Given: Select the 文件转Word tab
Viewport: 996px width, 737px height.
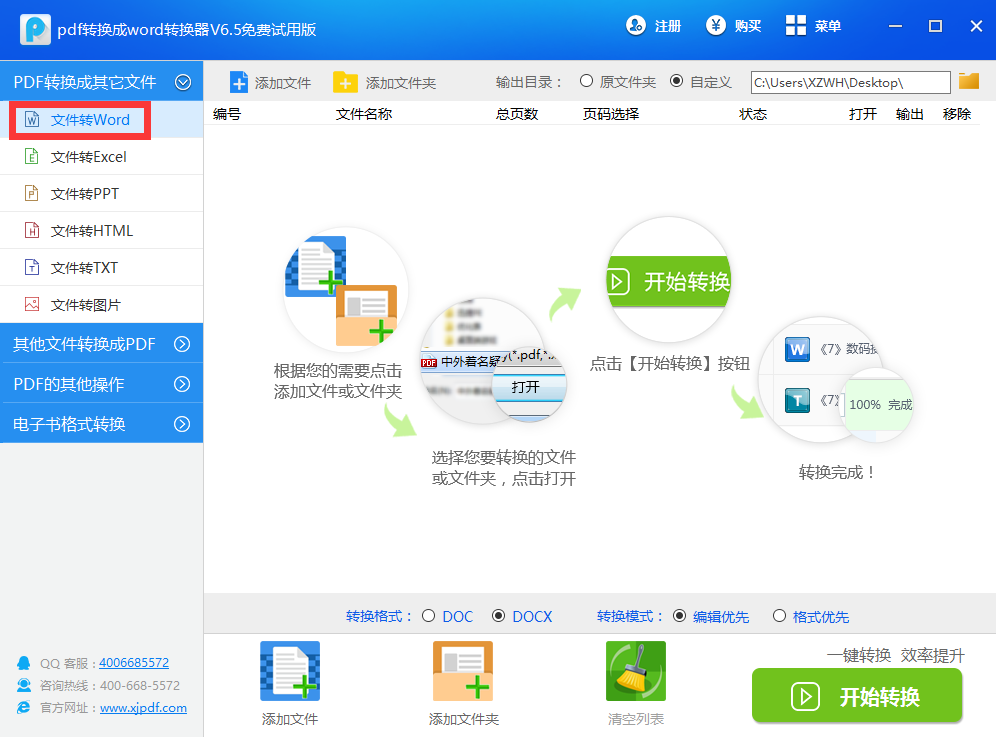Looking at the screenshot, I should pos(80,119).
